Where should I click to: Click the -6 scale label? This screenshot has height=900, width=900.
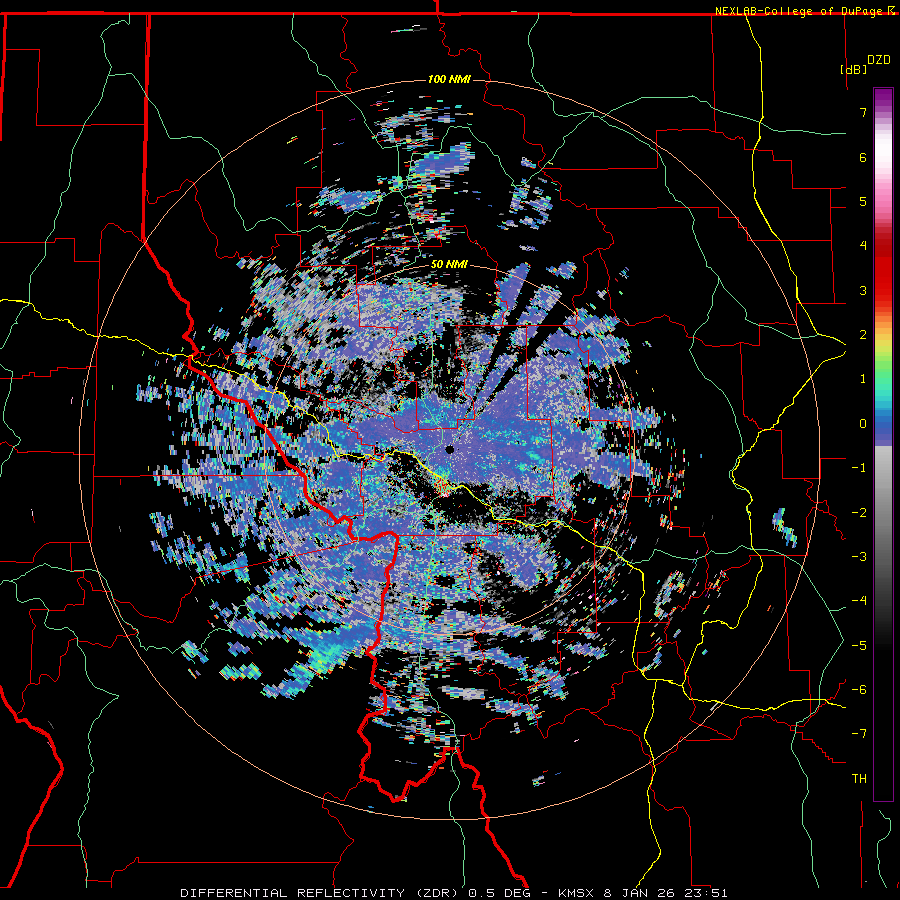tap(859, 690)
